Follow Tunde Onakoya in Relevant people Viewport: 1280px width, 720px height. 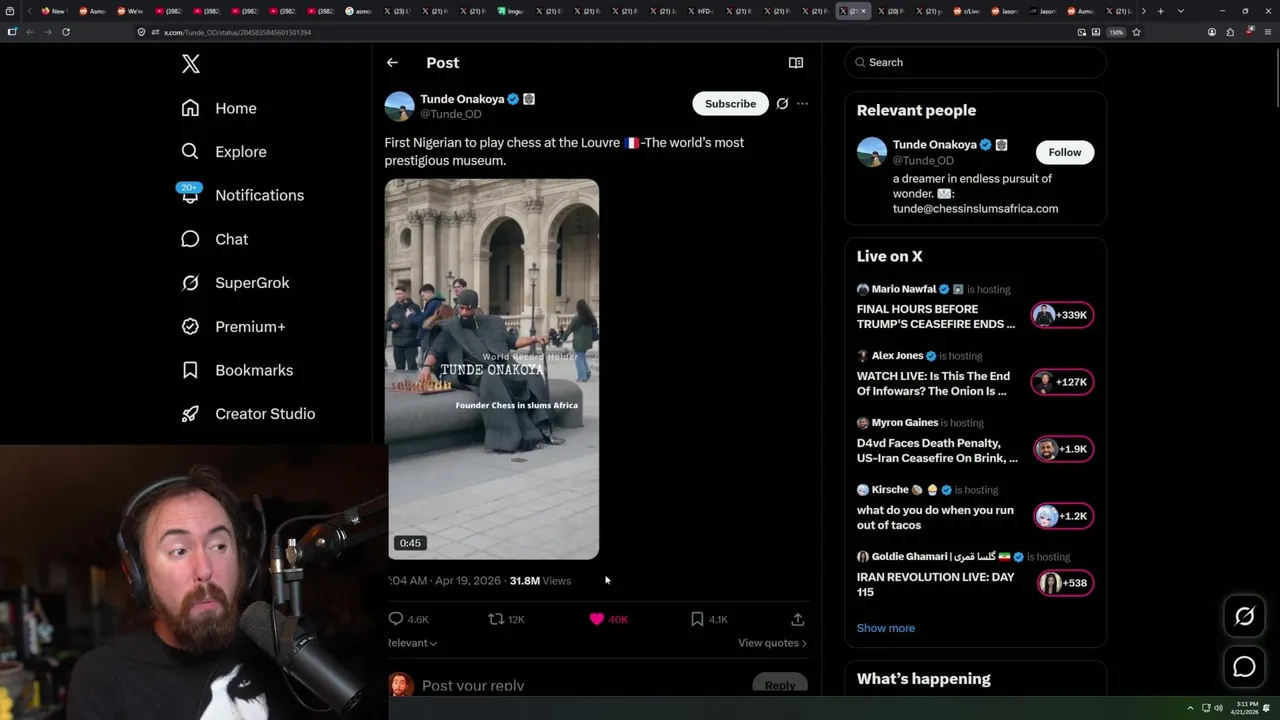(x=1065, y=152)
